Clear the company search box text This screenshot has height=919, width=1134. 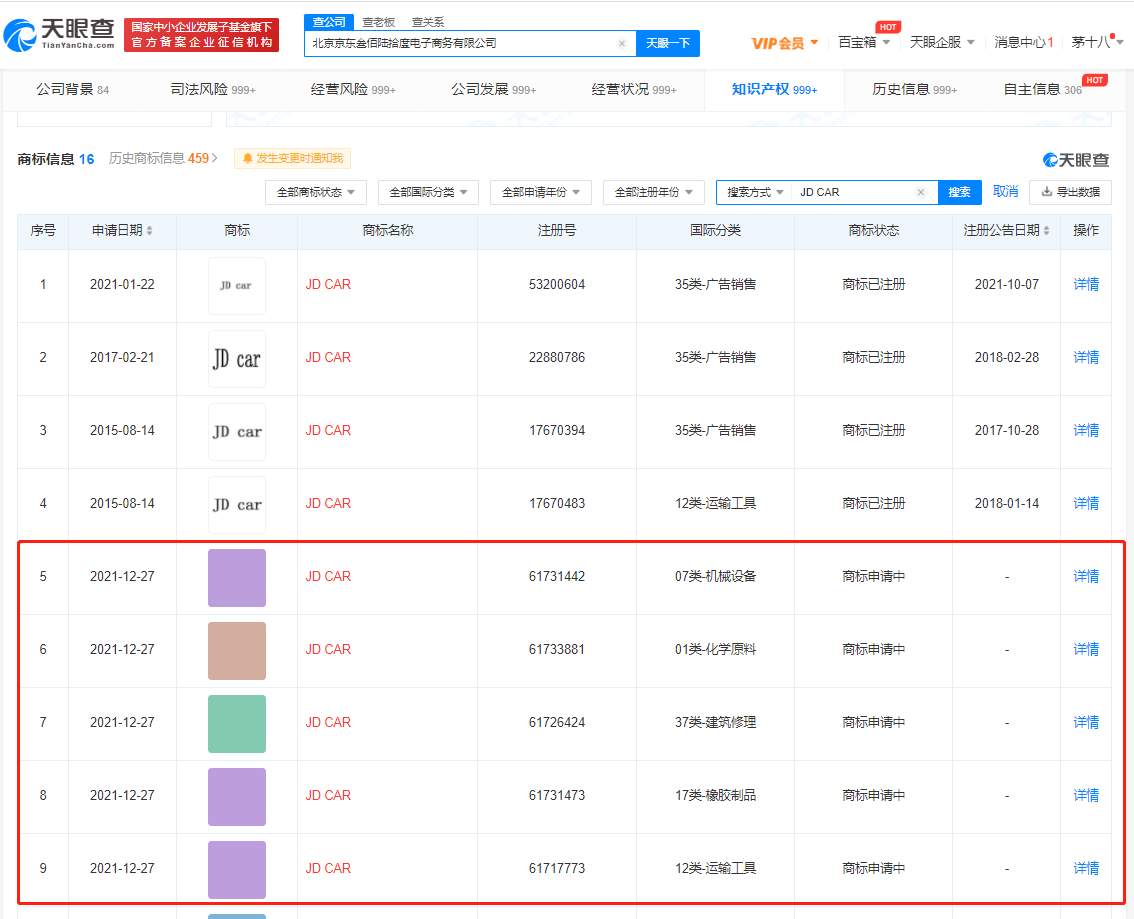click(621, 43)
